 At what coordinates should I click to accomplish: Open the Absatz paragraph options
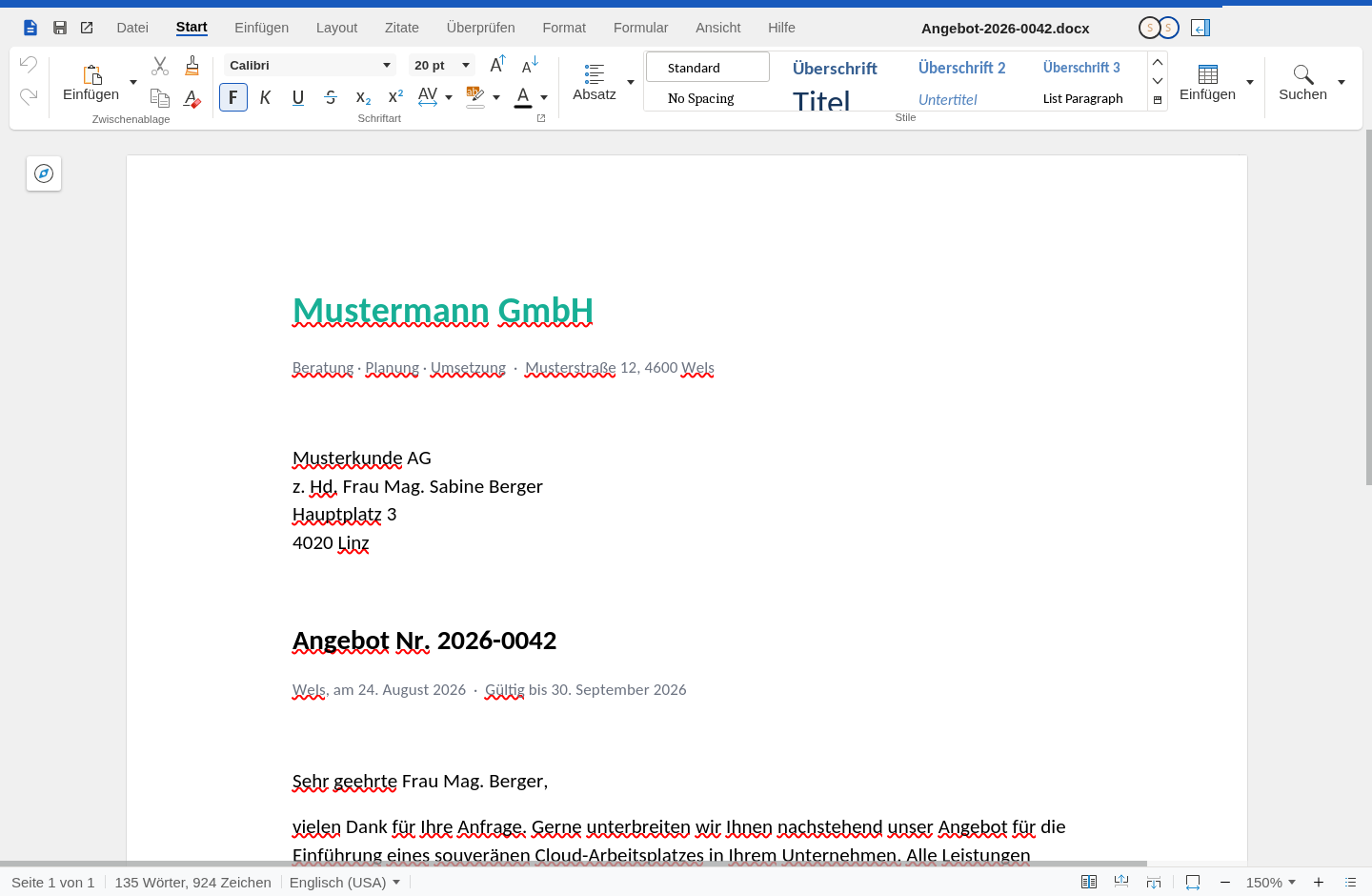[595, 83]
